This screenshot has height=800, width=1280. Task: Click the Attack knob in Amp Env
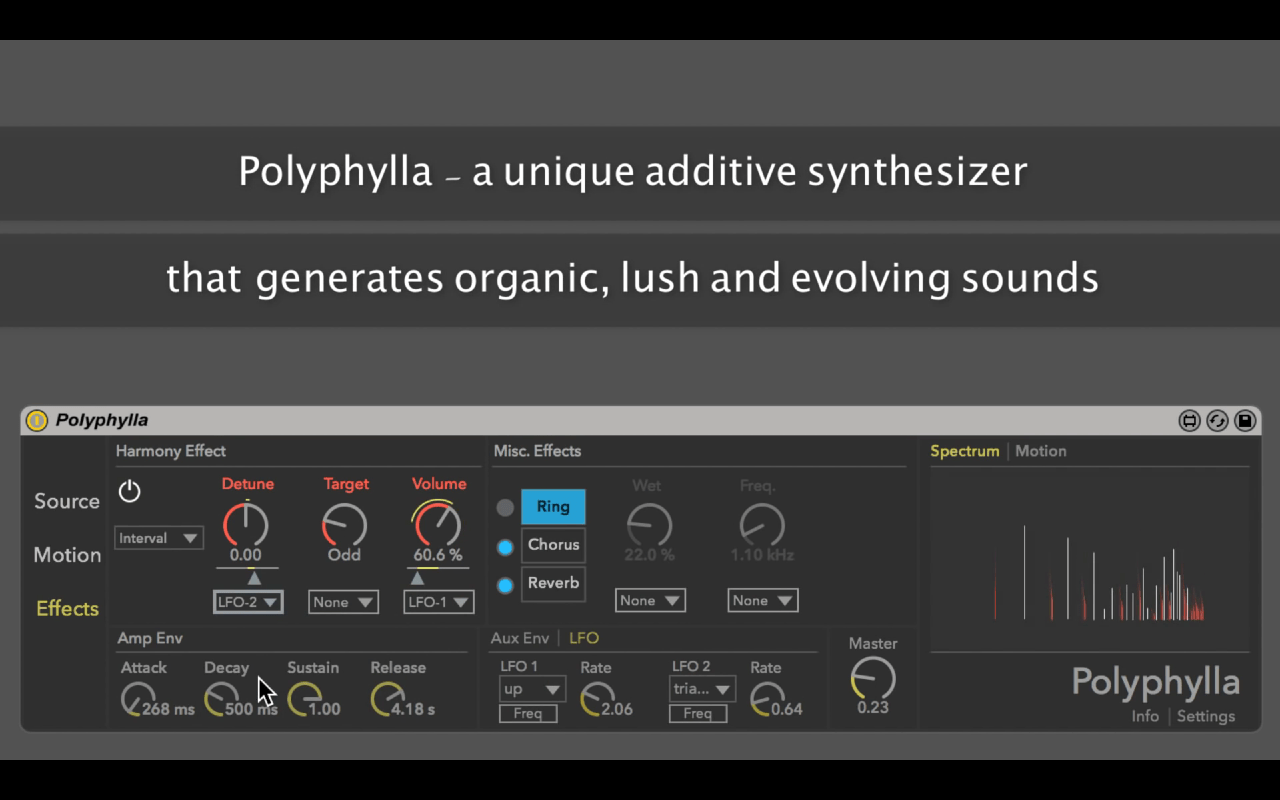tap(137, 700)
